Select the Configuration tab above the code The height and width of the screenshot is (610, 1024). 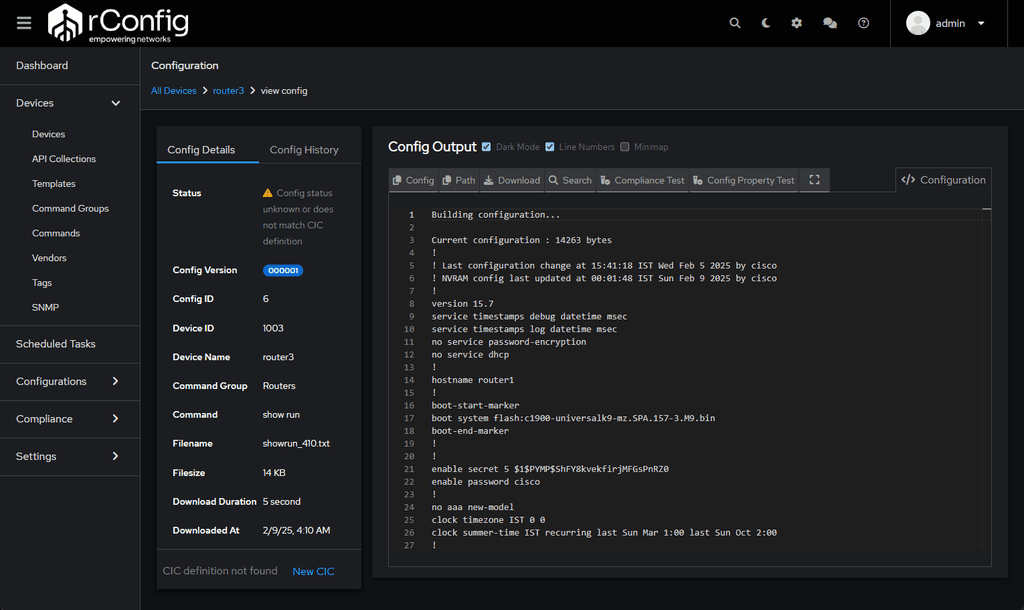pyautogui.click(x=943, y=180)
